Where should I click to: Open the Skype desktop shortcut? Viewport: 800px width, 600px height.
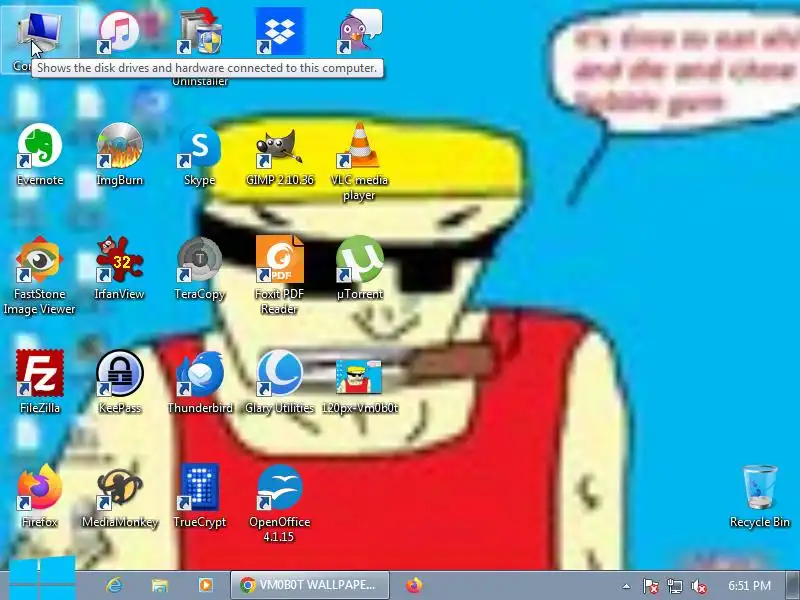(199, 156)
